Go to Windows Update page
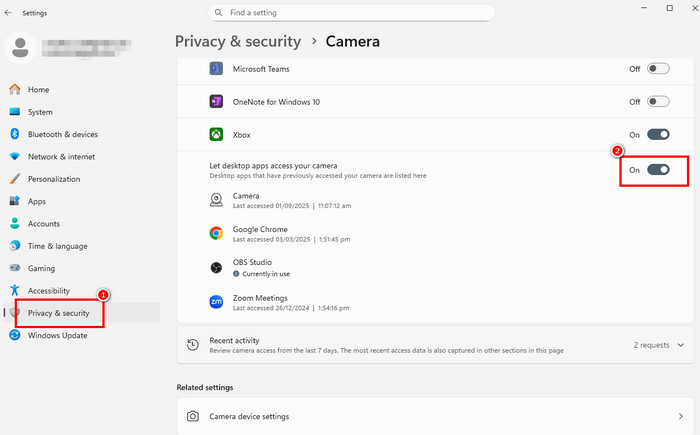The width and height of the screenshot is (700, 435). [x=57, y=335]
